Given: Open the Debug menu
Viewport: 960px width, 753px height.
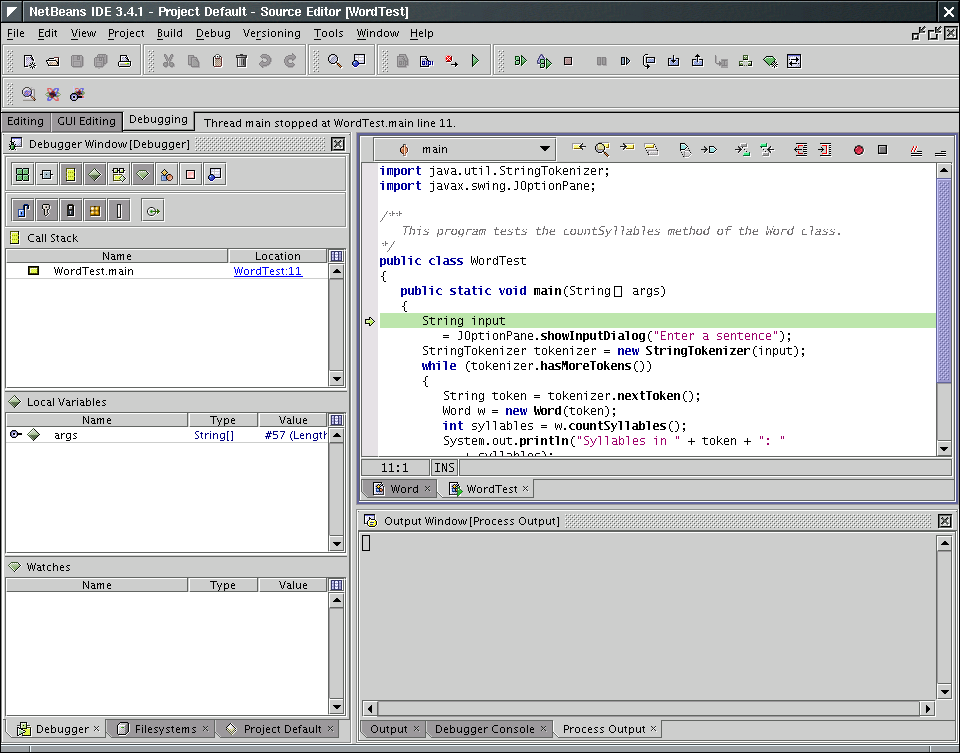Looking at the screenshot, I should [x=213, y=33].
